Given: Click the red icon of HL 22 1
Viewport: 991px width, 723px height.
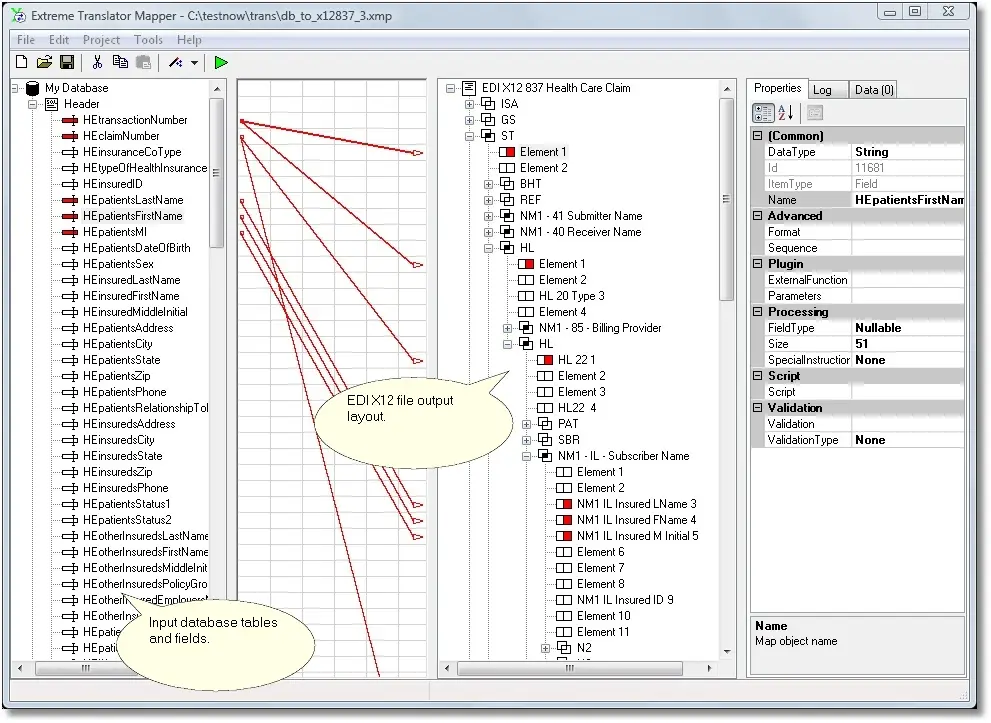Looking at the screenshot, I should pos(545,360).
